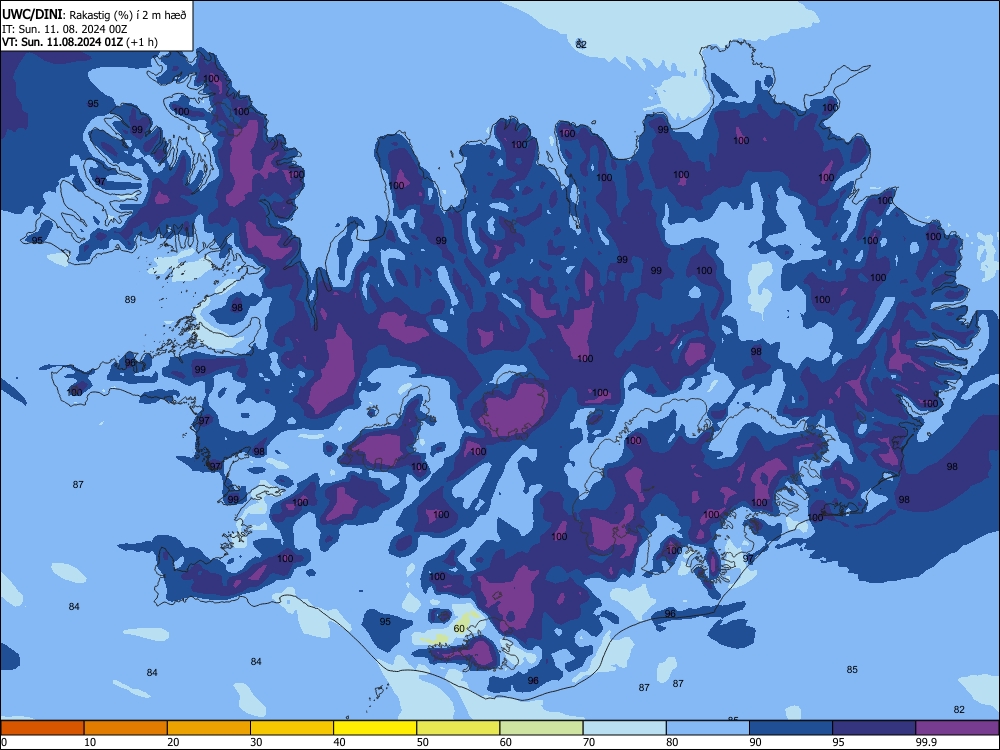
Task: Click the "99.9" legend tick label
Action: 926,742
